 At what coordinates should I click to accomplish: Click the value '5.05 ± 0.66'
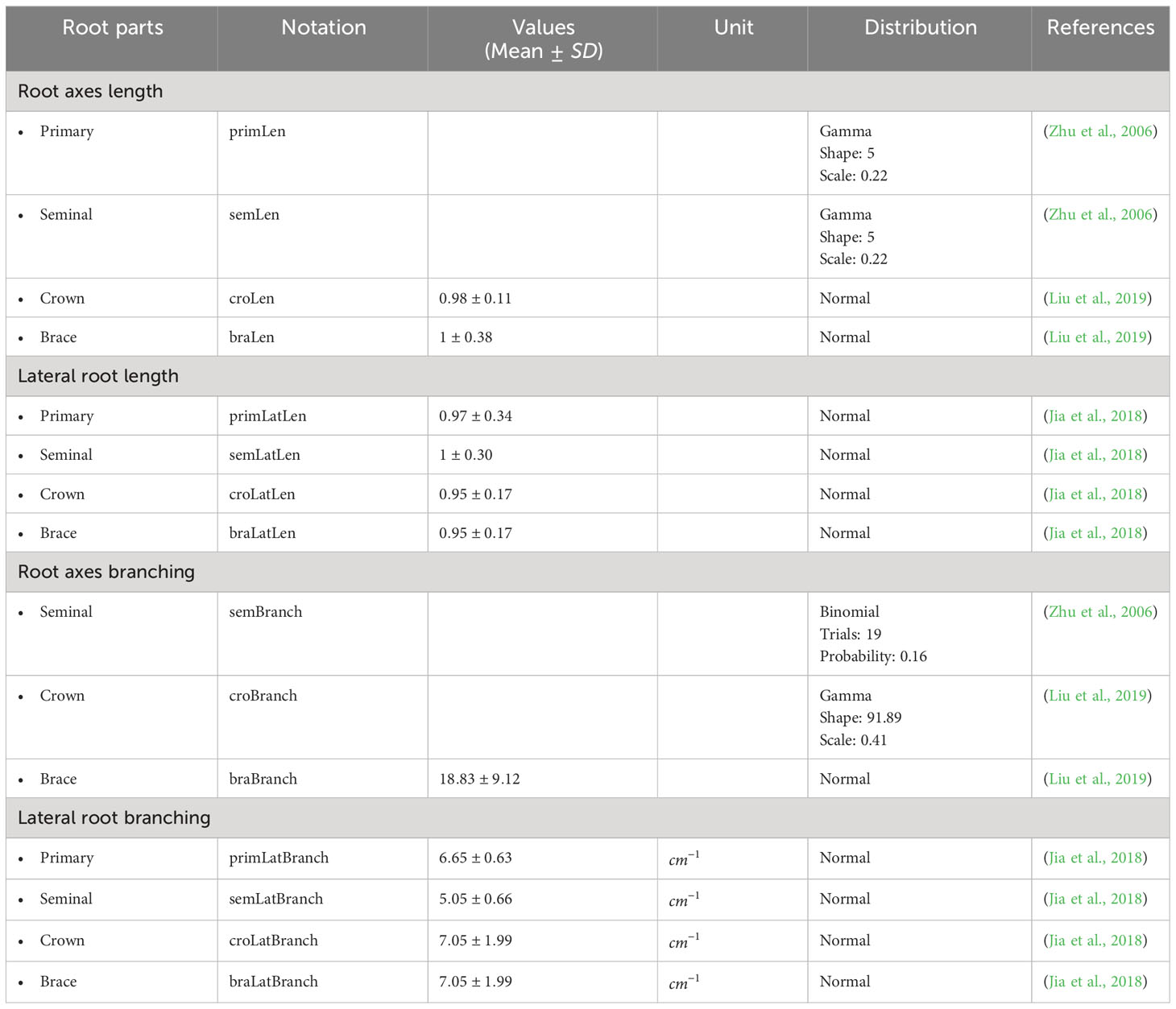coord(475,899)
